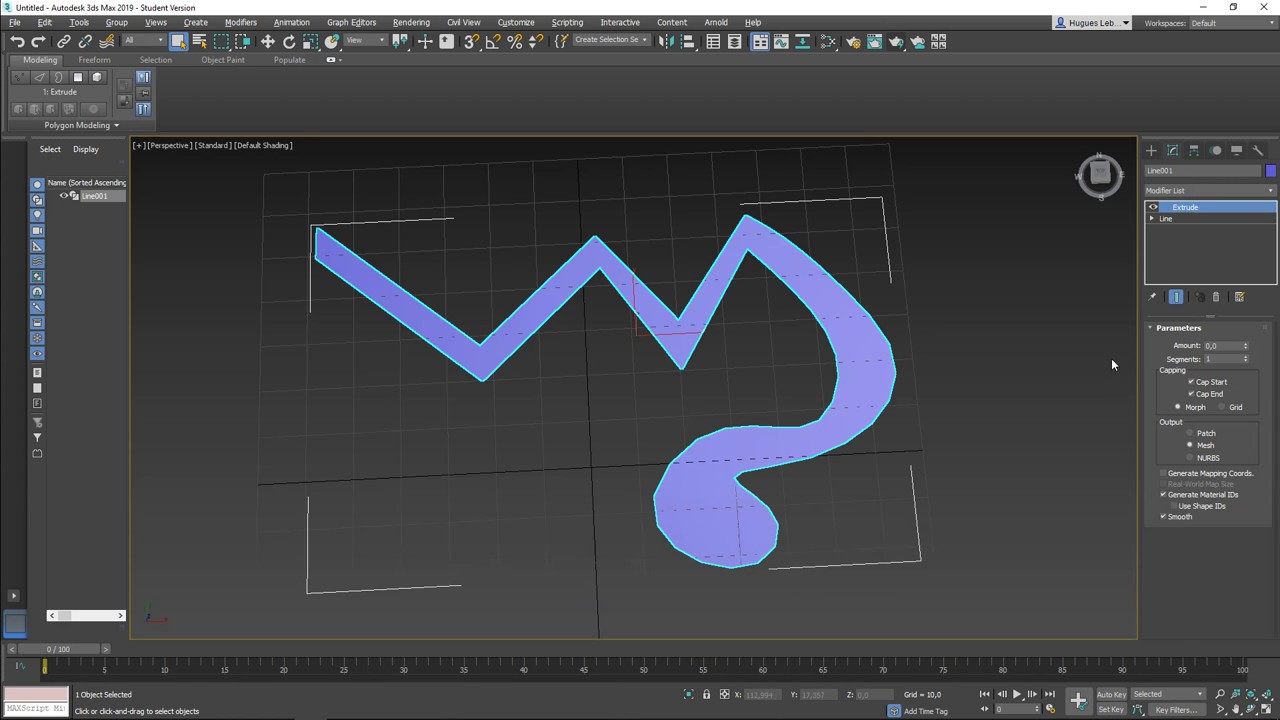Activate the Select and Move tool

(x=267, y=41)
